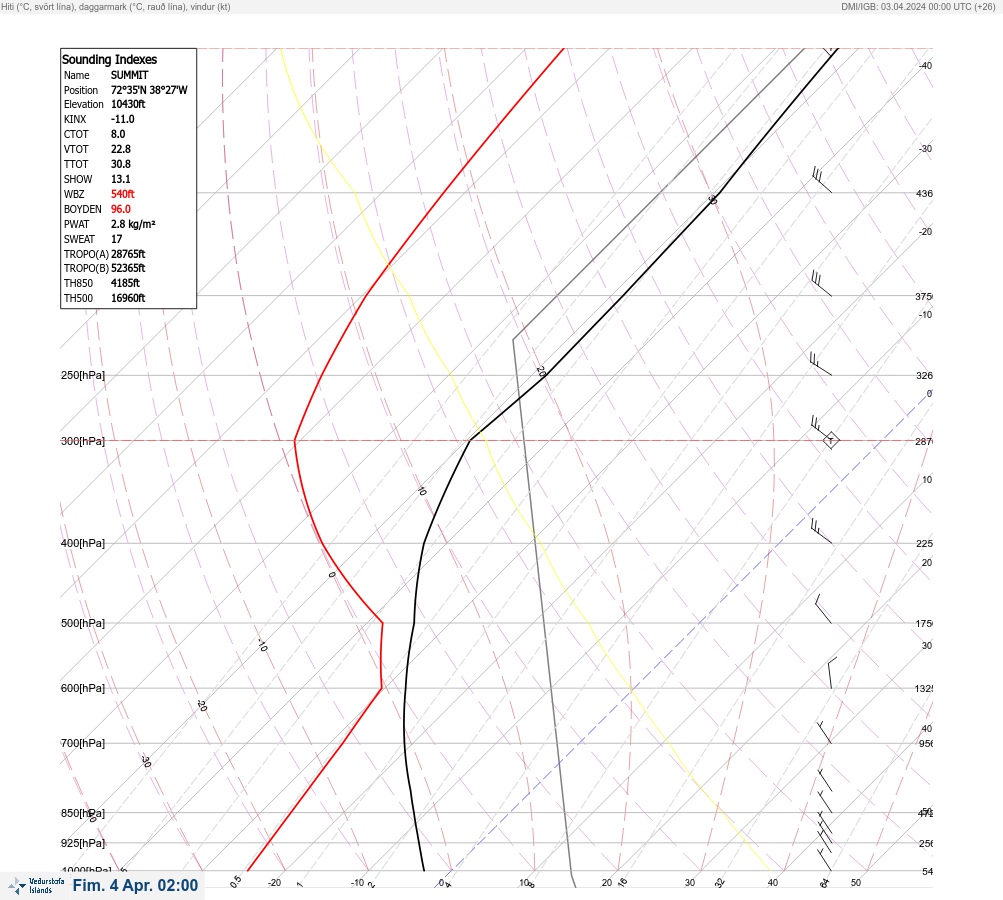Click the '925[hPa]' pressure label

83,843
